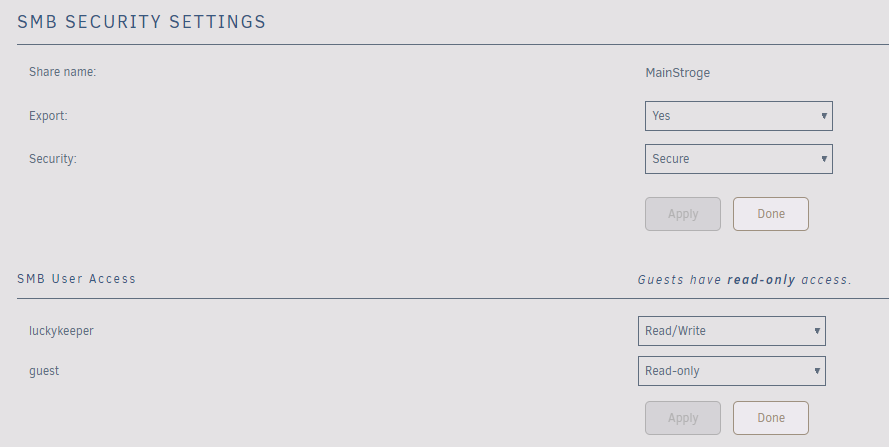Click the arrow icon on guest's access dropdown
Image resolution: width=889 pixels, height=447 pixels.
817,371
